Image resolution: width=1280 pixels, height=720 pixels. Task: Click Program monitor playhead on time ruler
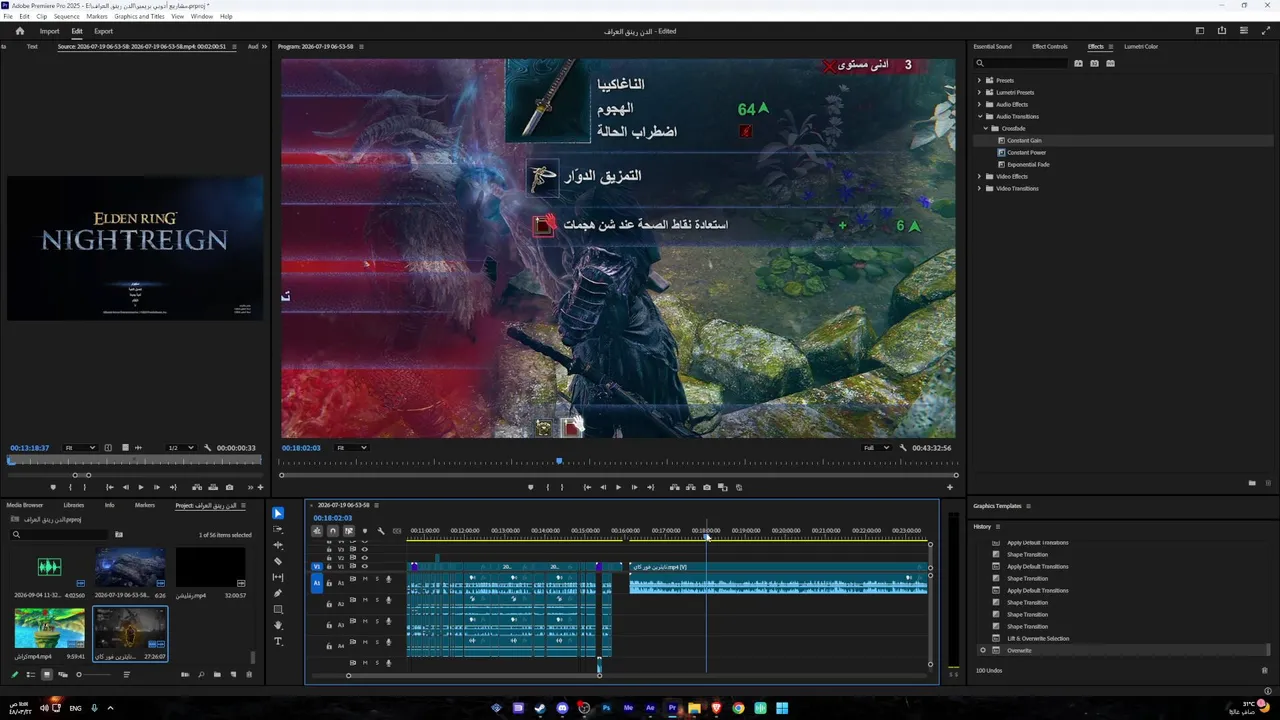pos(559,461)
